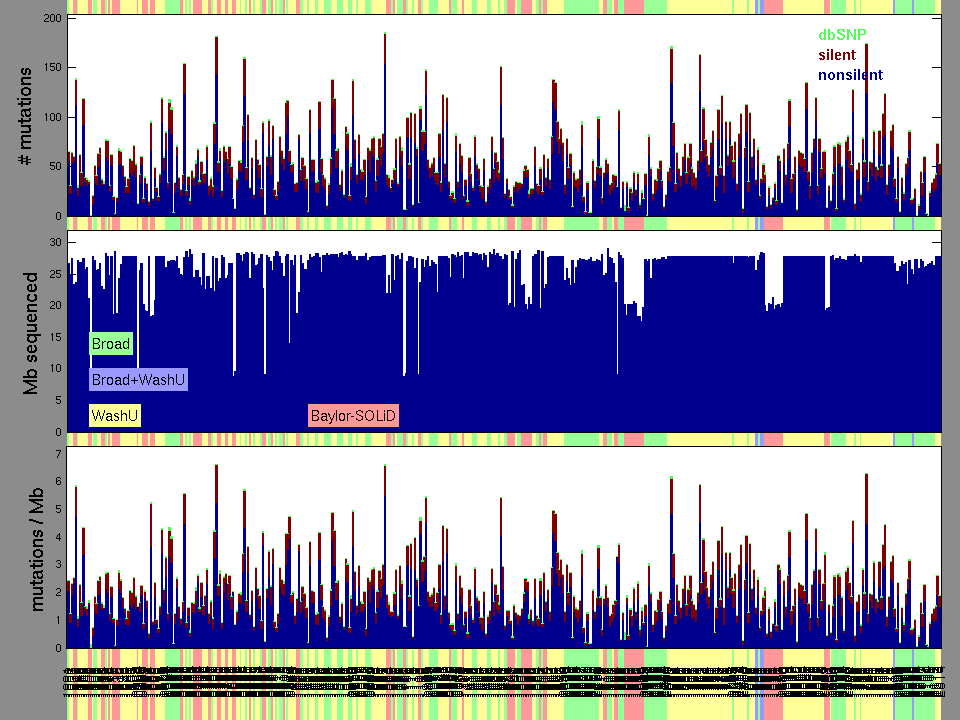Click the 6 tick on mutations per Mb axis
Image resolution: width=960 pixels, height=720 pixels.
[58, 482]
